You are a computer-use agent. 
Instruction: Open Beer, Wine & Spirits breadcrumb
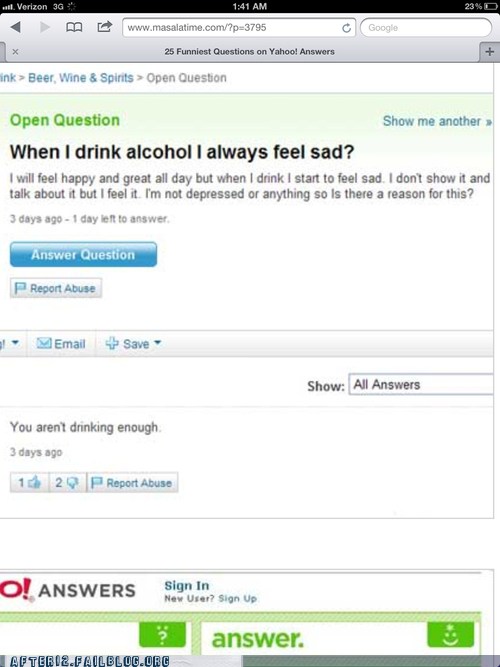pos(81,78)
